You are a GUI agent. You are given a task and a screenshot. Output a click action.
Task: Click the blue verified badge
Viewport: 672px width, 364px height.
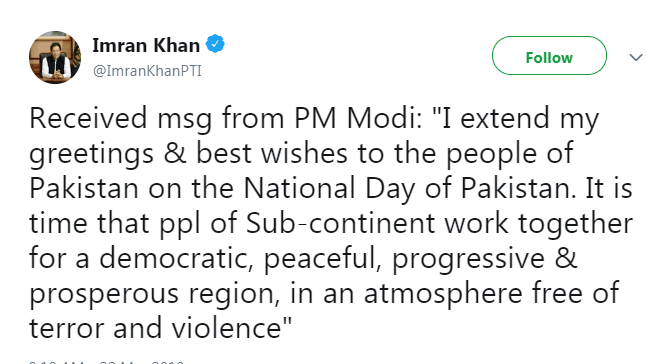coord(215,44)
